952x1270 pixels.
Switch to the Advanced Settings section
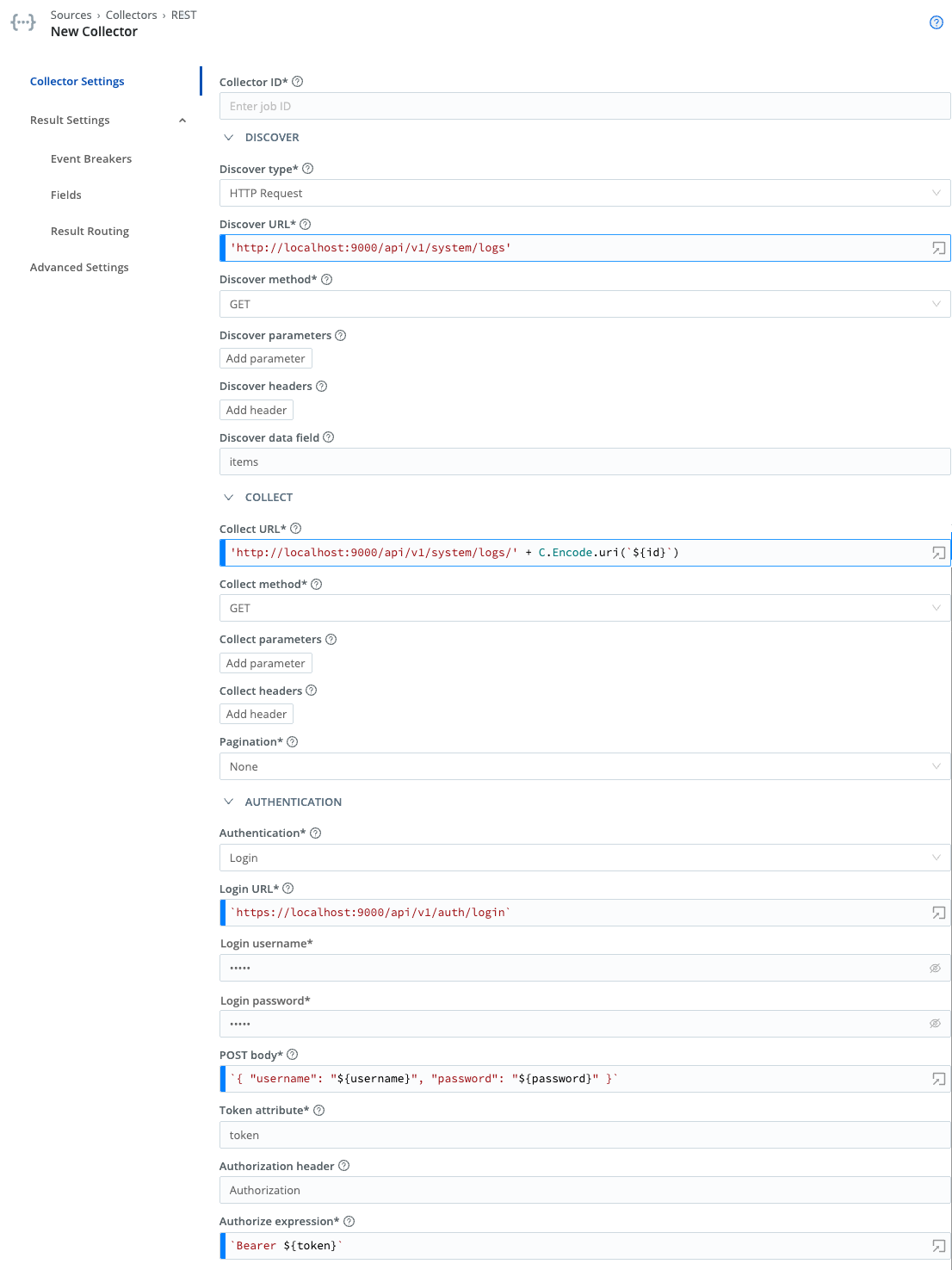79,267
